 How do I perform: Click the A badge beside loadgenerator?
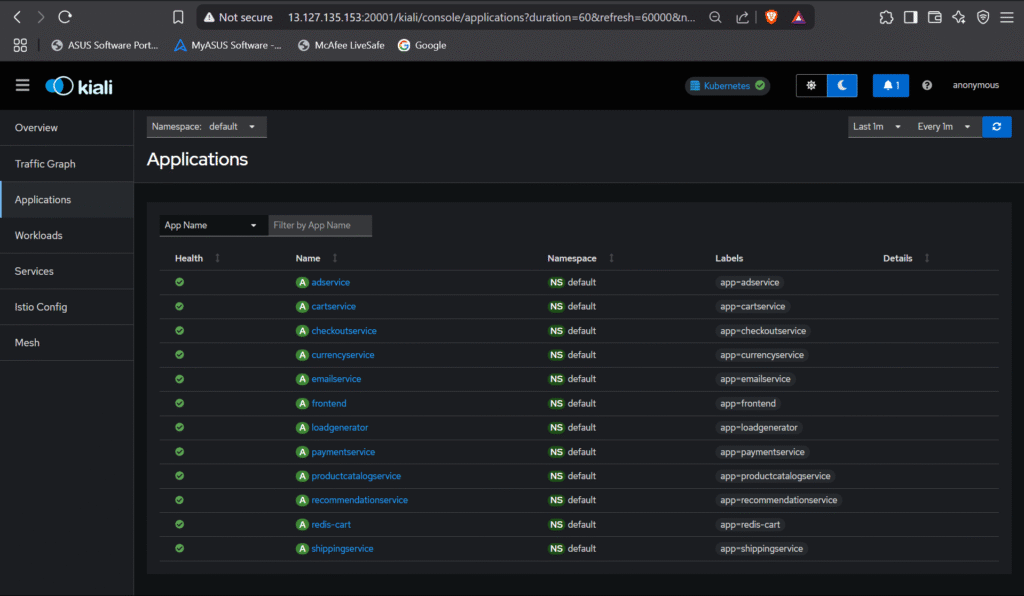pyautogui.click(x=302, y=428)
